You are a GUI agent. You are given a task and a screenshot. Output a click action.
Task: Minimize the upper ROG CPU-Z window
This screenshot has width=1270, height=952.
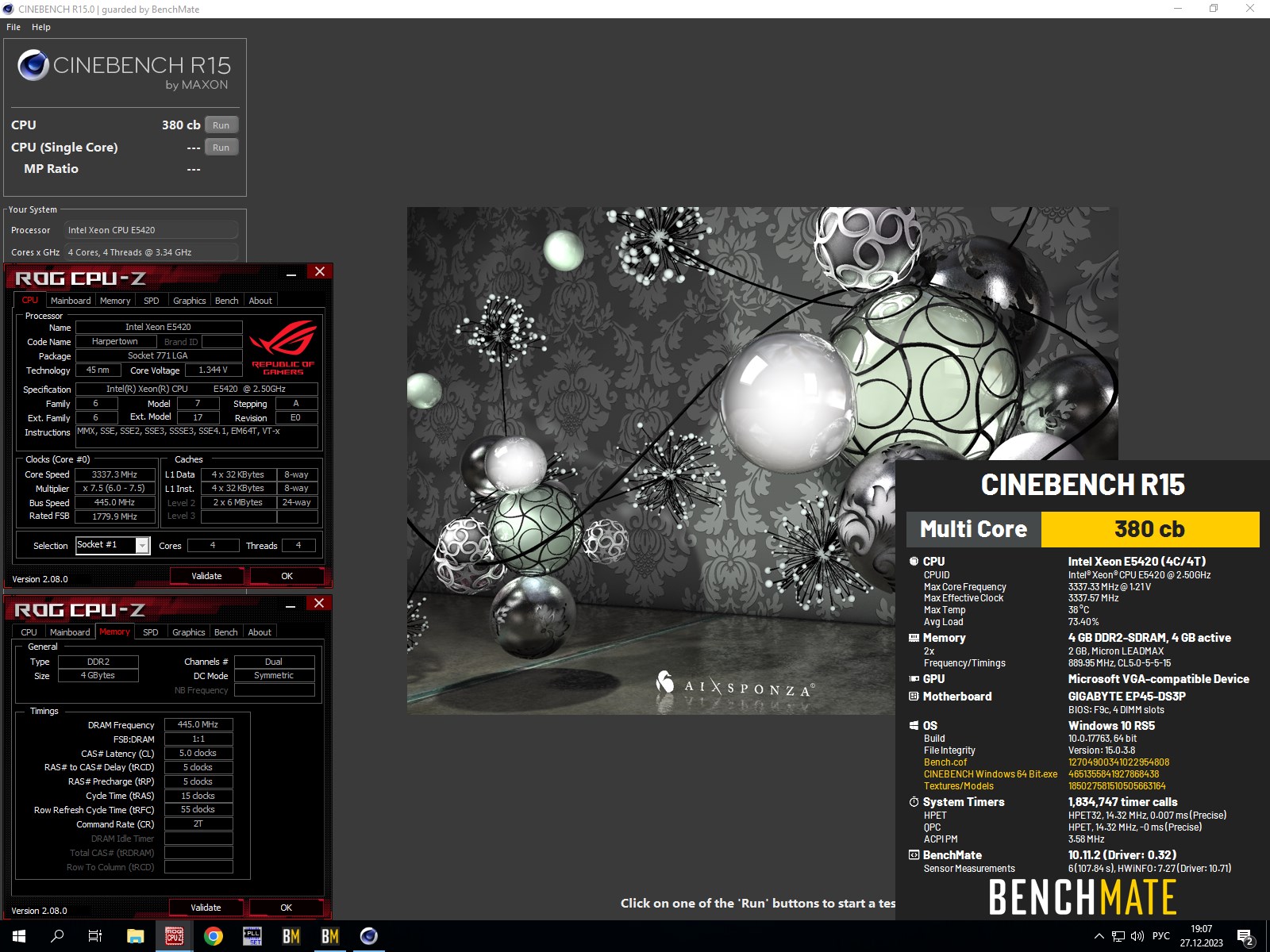pos(291,274)
